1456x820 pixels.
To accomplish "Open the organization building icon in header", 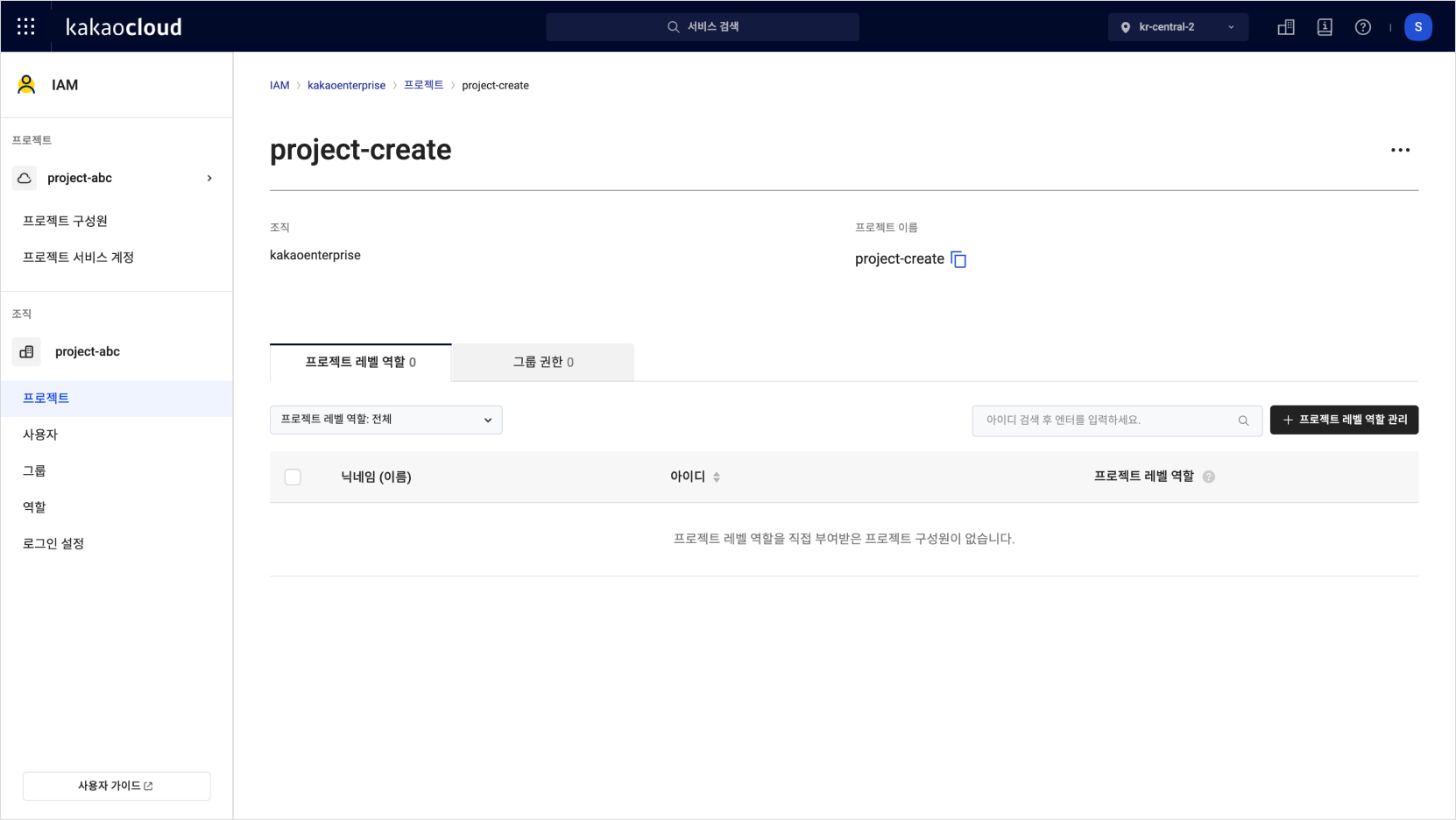I will (1286, 27).
